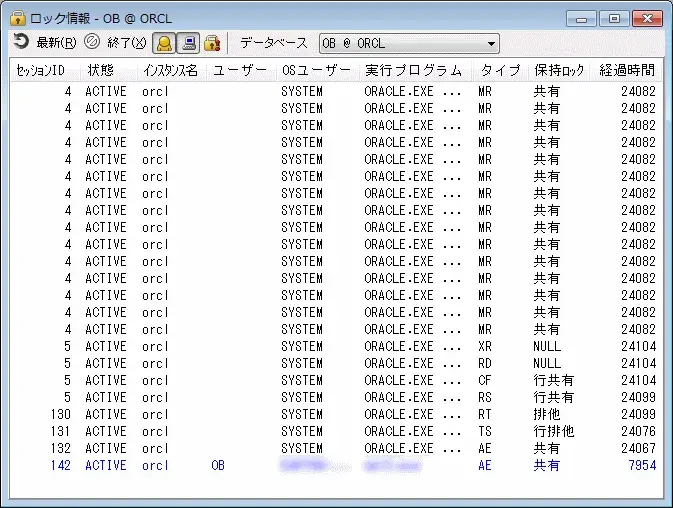
Task: Sort by 状態 column header
Action: pos(101,71)
